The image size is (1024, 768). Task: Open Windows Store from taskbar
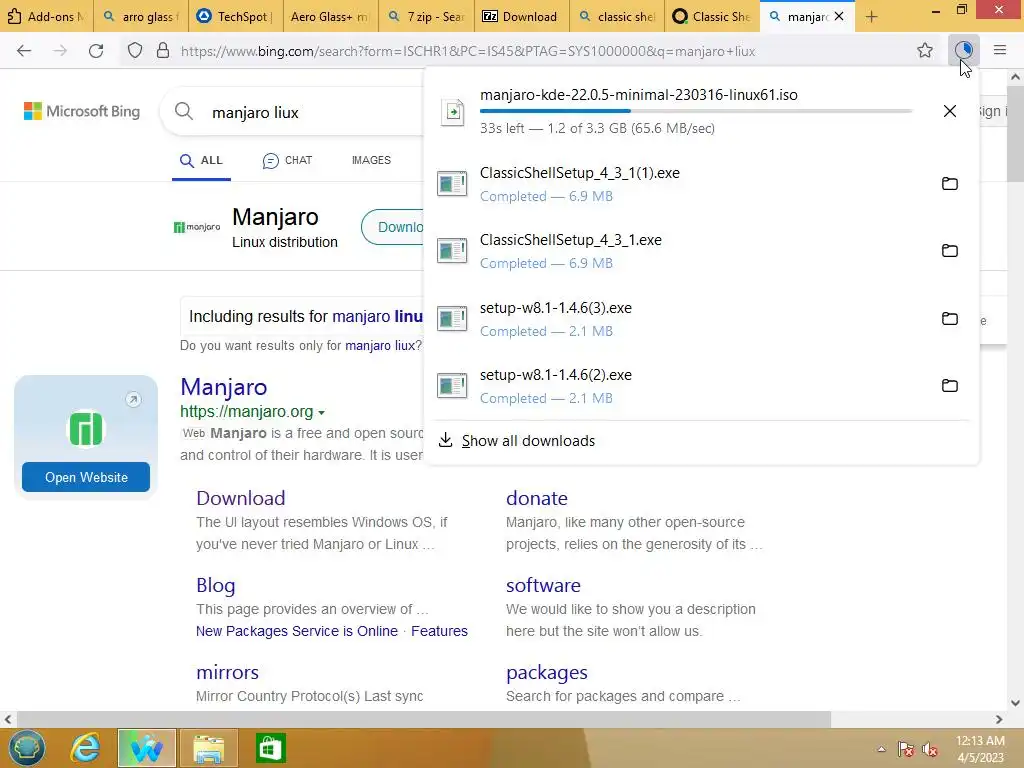click(270, 748)
